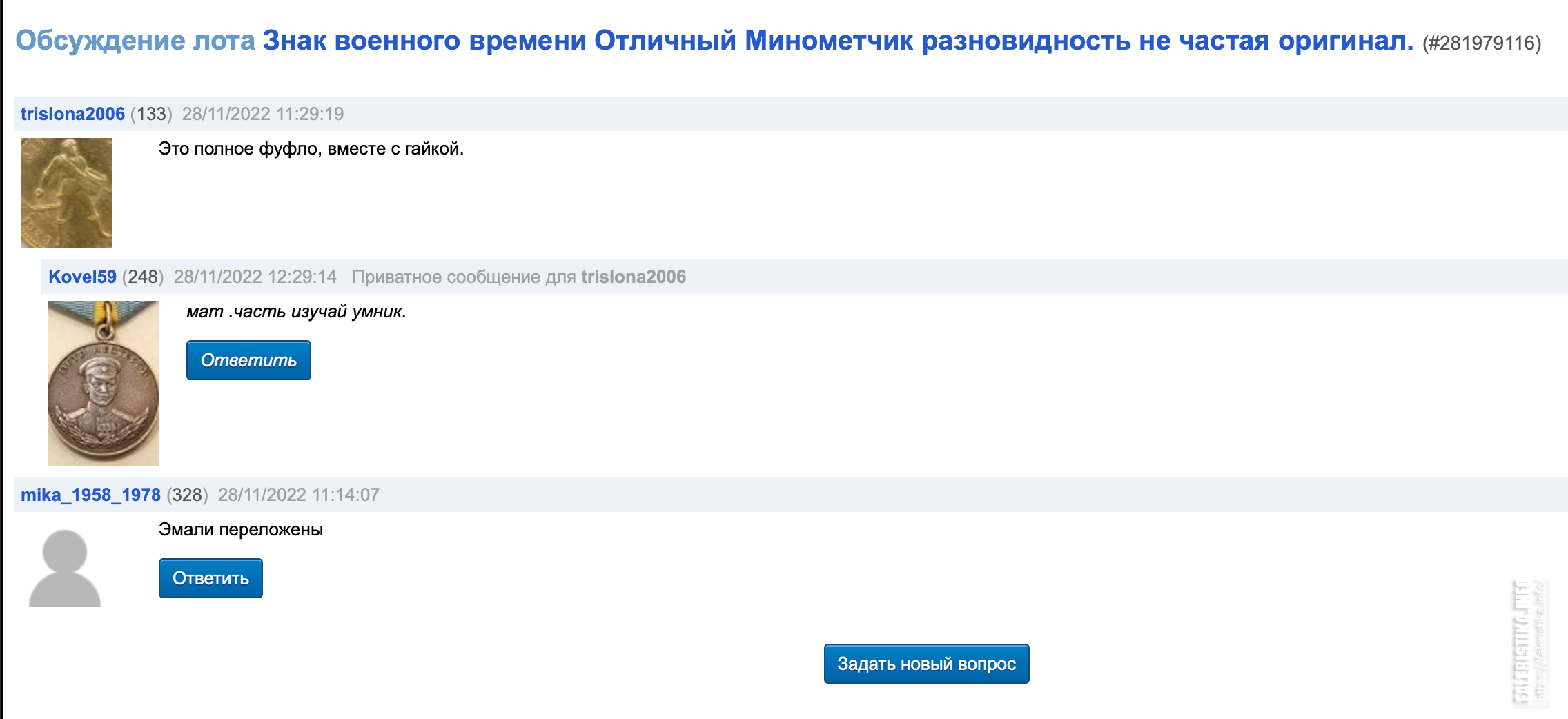
Task: Click the timestamp 28/11/2022 11:14:07
Action: tap(299, 495)
